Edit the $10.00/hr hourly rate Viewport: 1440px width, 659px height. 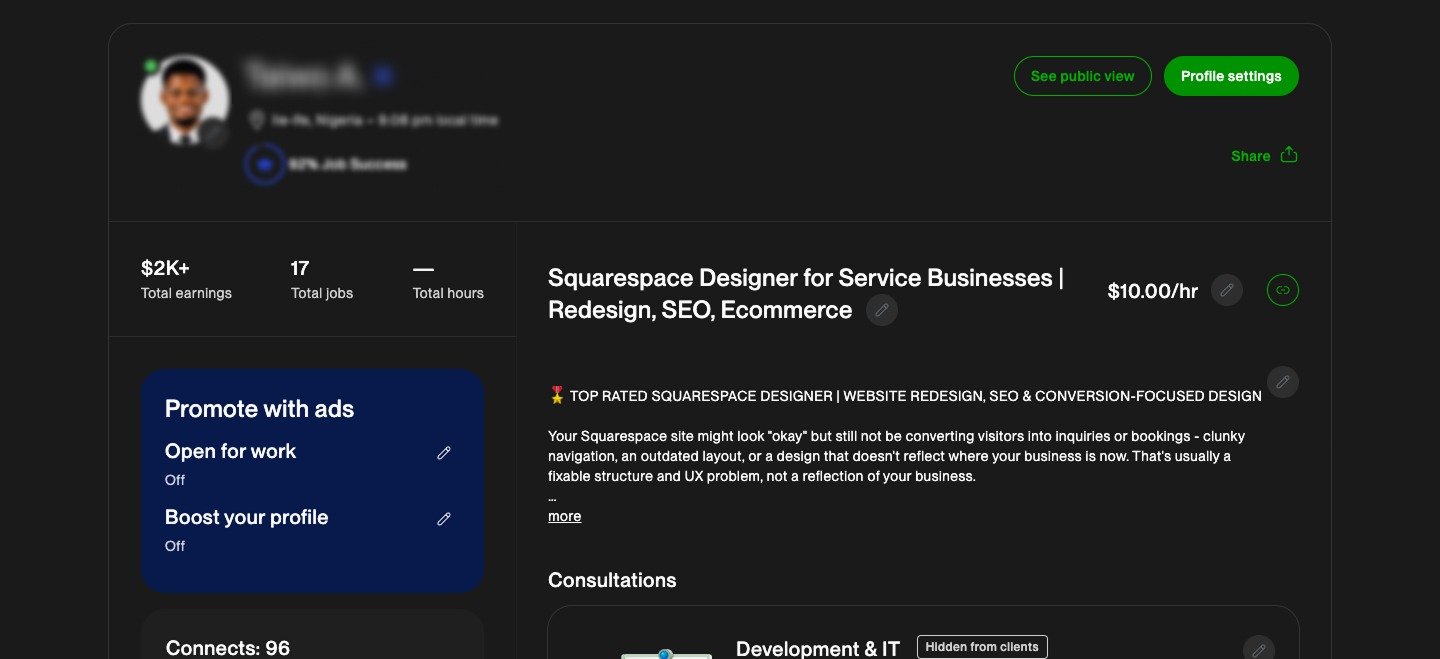click(1227, 291)
